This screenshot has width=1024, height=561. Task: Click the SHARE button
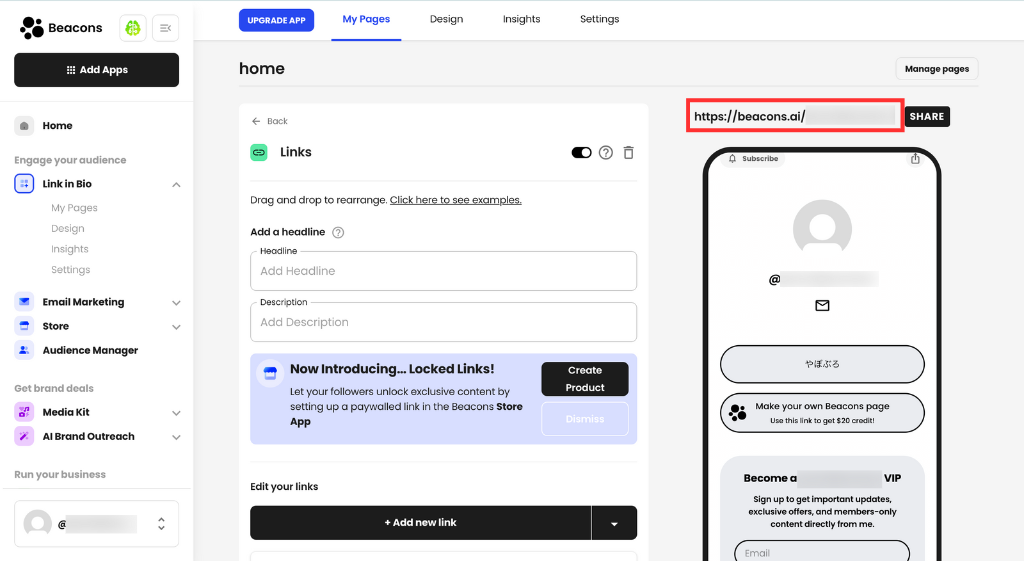point(927,117)
